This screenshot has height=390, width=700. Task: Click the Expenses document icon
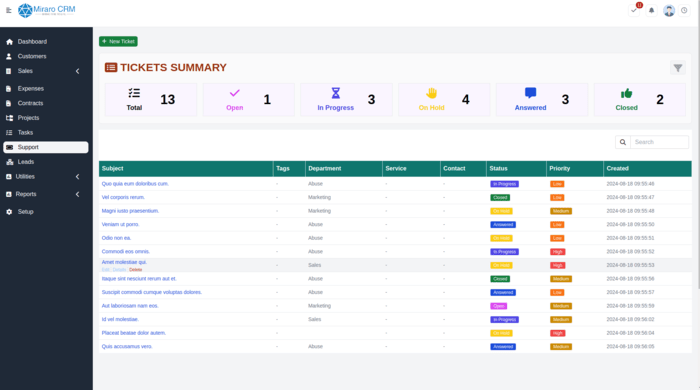point(8,88)
